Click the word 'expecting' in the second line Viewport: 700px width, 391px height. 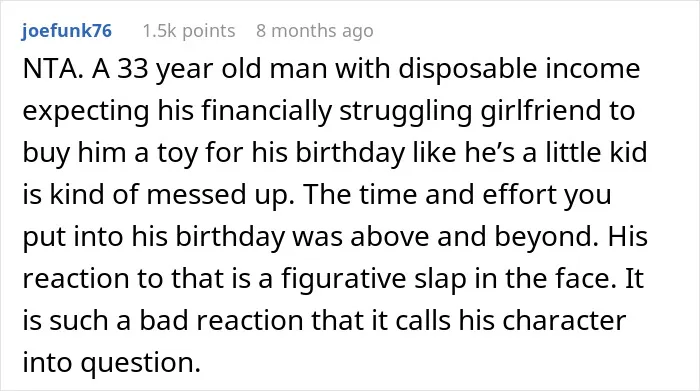pyautogui.click(x=86, y=111)
